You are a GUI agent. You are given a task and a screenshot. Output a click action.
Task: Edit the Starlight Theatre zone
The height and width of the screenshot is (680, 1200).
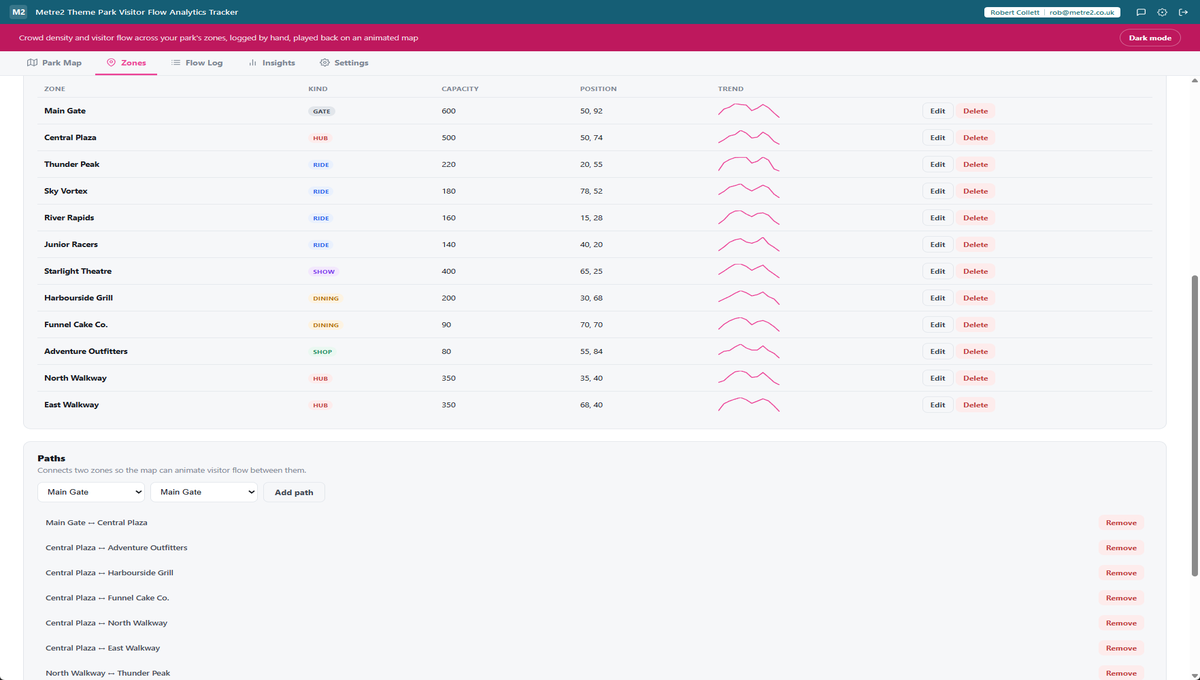(x=937, y=271)
